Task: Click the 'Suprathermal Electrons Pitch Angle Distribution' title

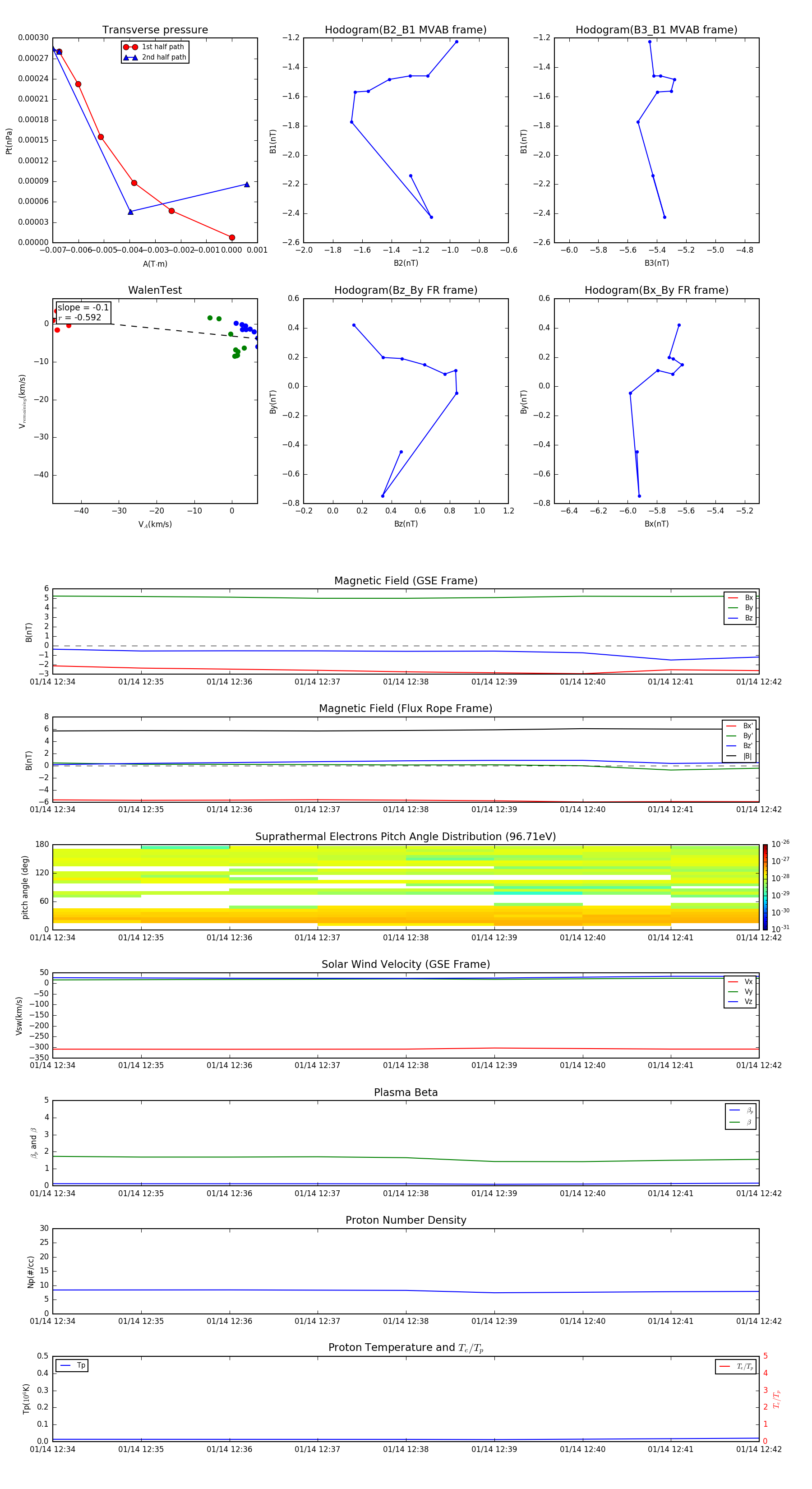Action: click(406, 837)
